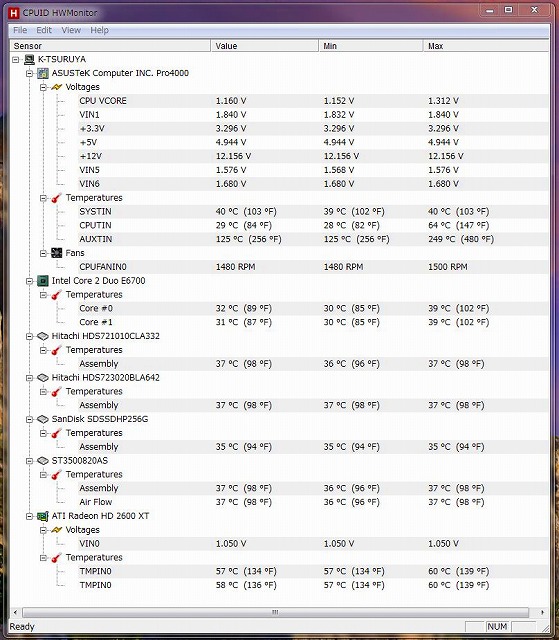Click the K-TSURUYA computer icon
Screen dimensions: 559x640
29,60
